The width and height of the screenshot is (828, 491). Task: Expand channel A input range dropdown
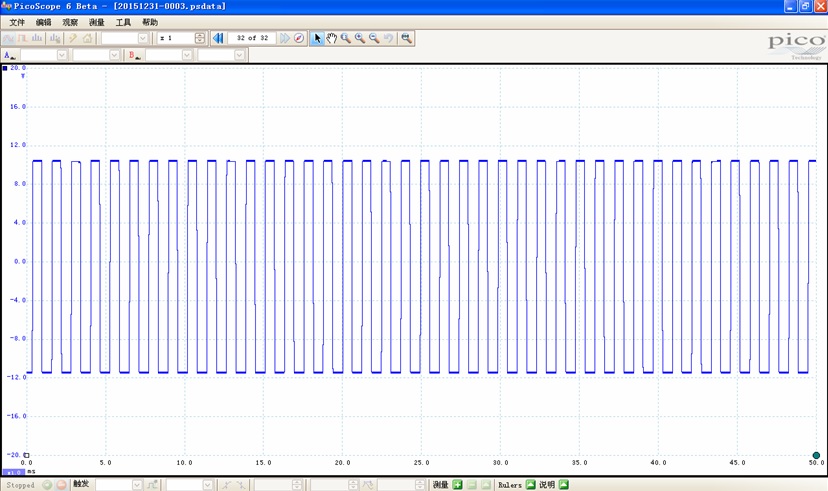pyautogui.click(x=62, y=55)
